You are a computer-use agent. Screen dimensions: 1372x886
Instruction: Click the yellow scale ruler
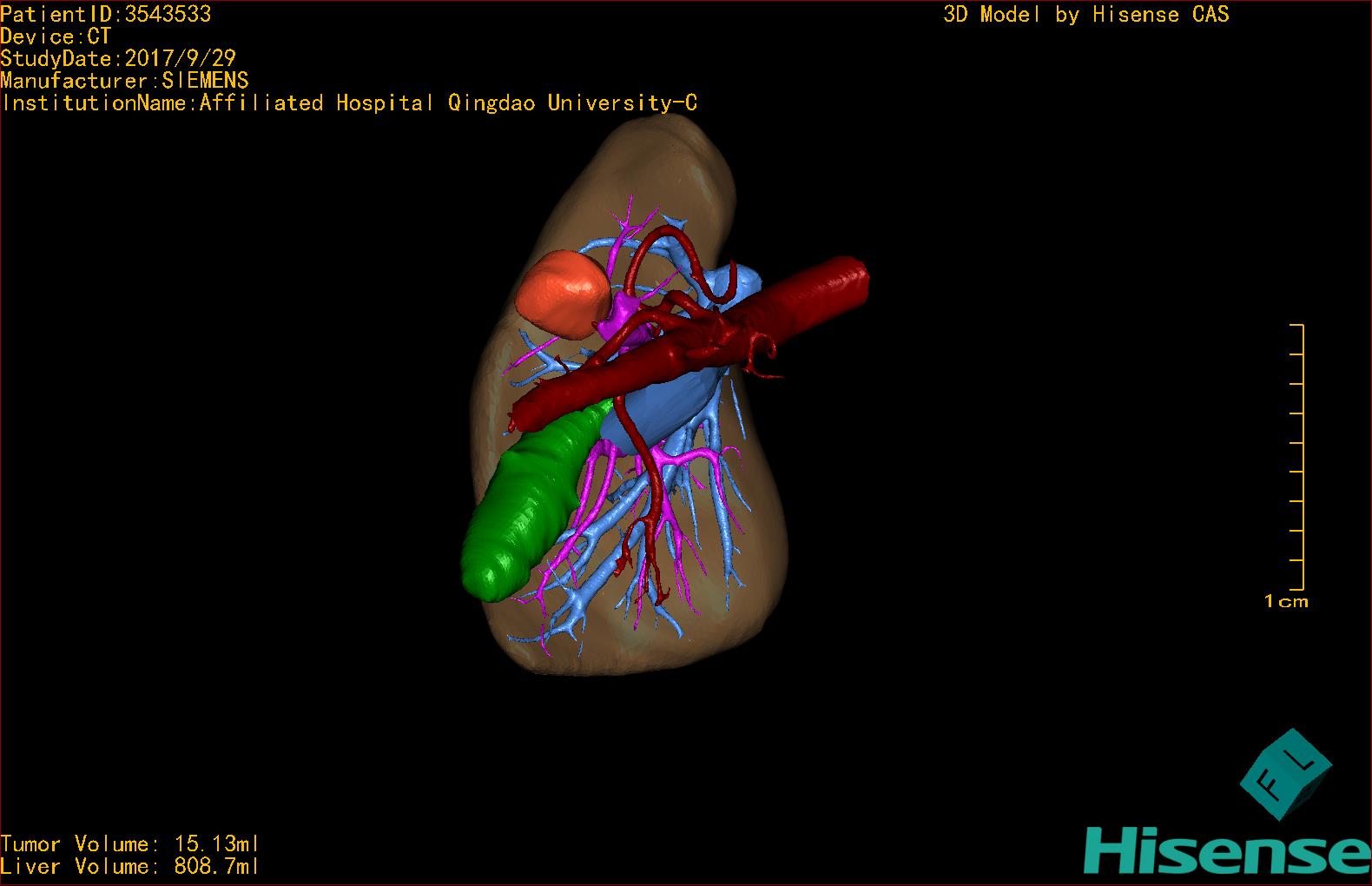1297,457
